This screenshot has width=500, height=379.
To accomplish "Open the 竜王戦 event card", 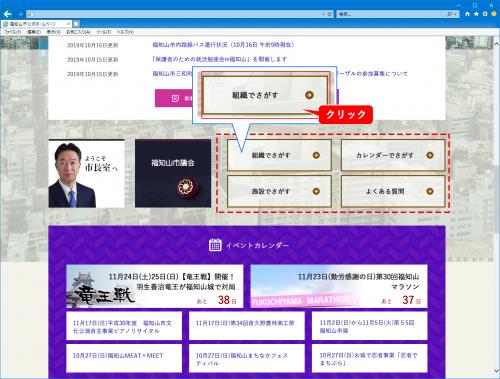I will 155,286.
